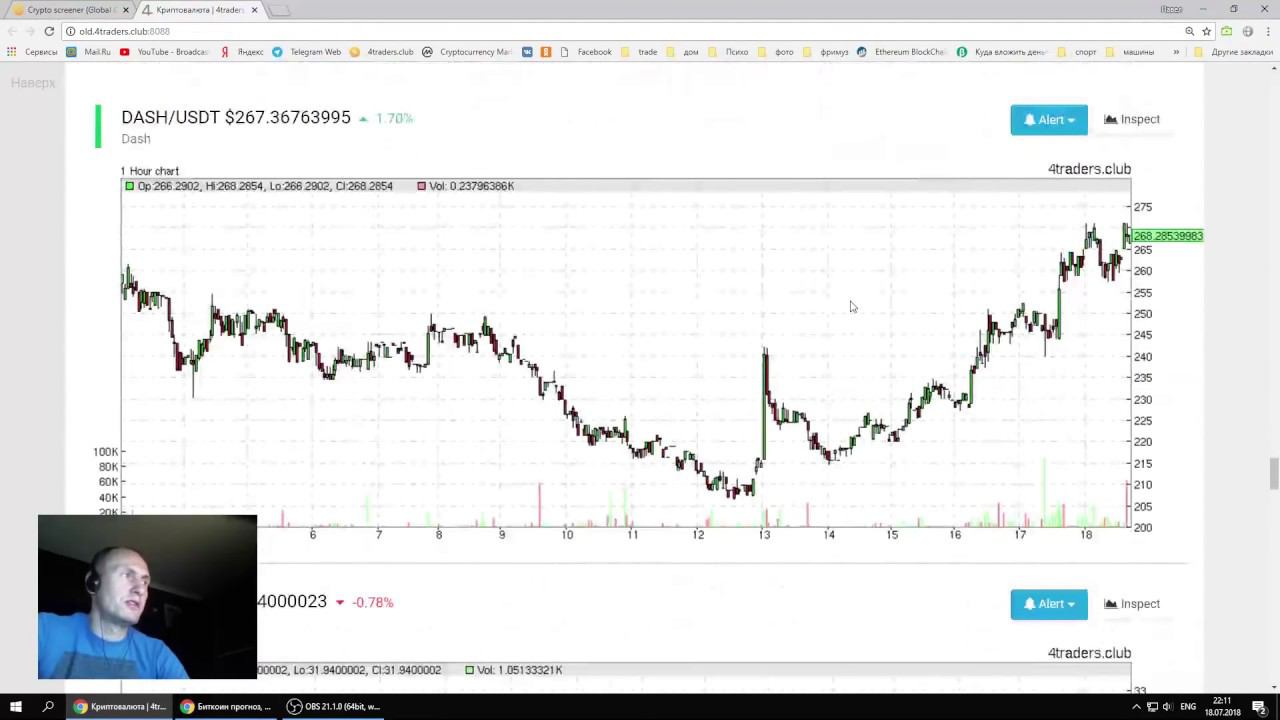Open the OBS 21.1.0 taskbar window
The image size is (1280, 720).
click(334, 707)
